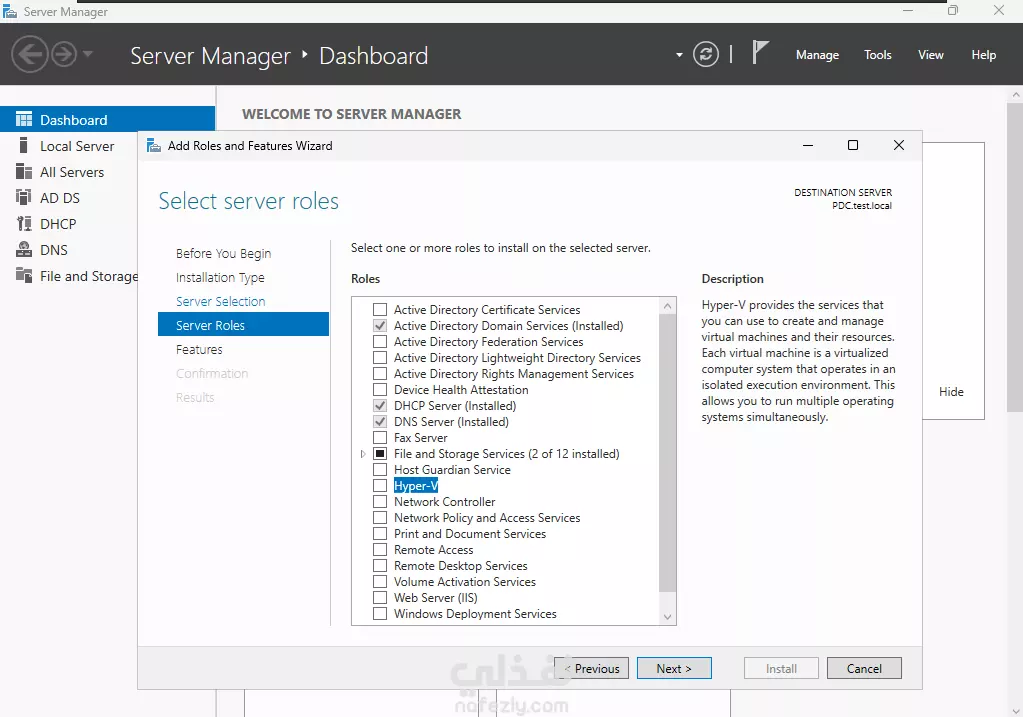Click the DNS icon in sidebar
This screenshot has height=717, width=1023.
[23, 249]
